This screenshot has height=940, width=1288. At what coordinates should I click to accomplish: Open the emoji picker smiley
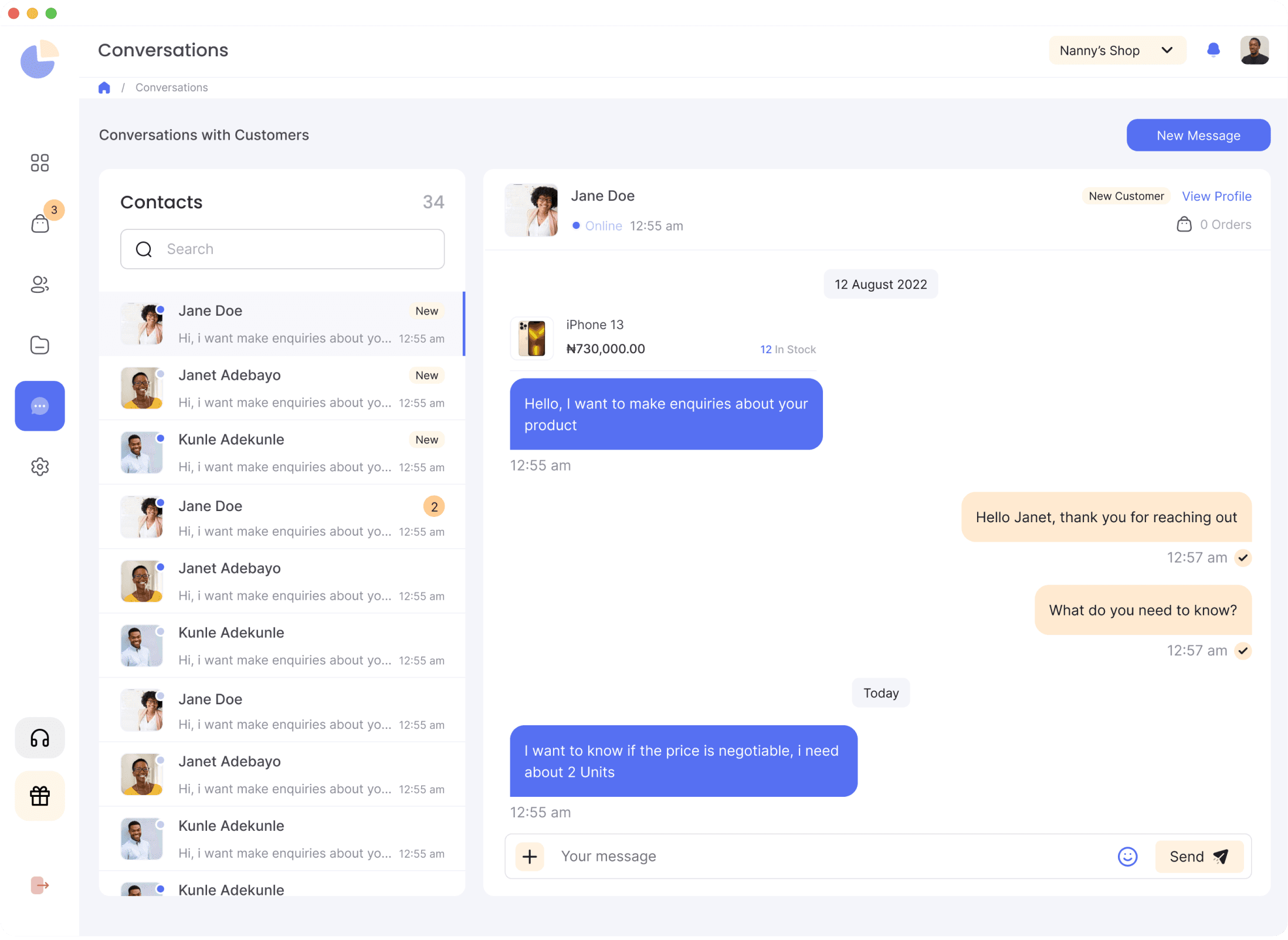(1127, 857)
